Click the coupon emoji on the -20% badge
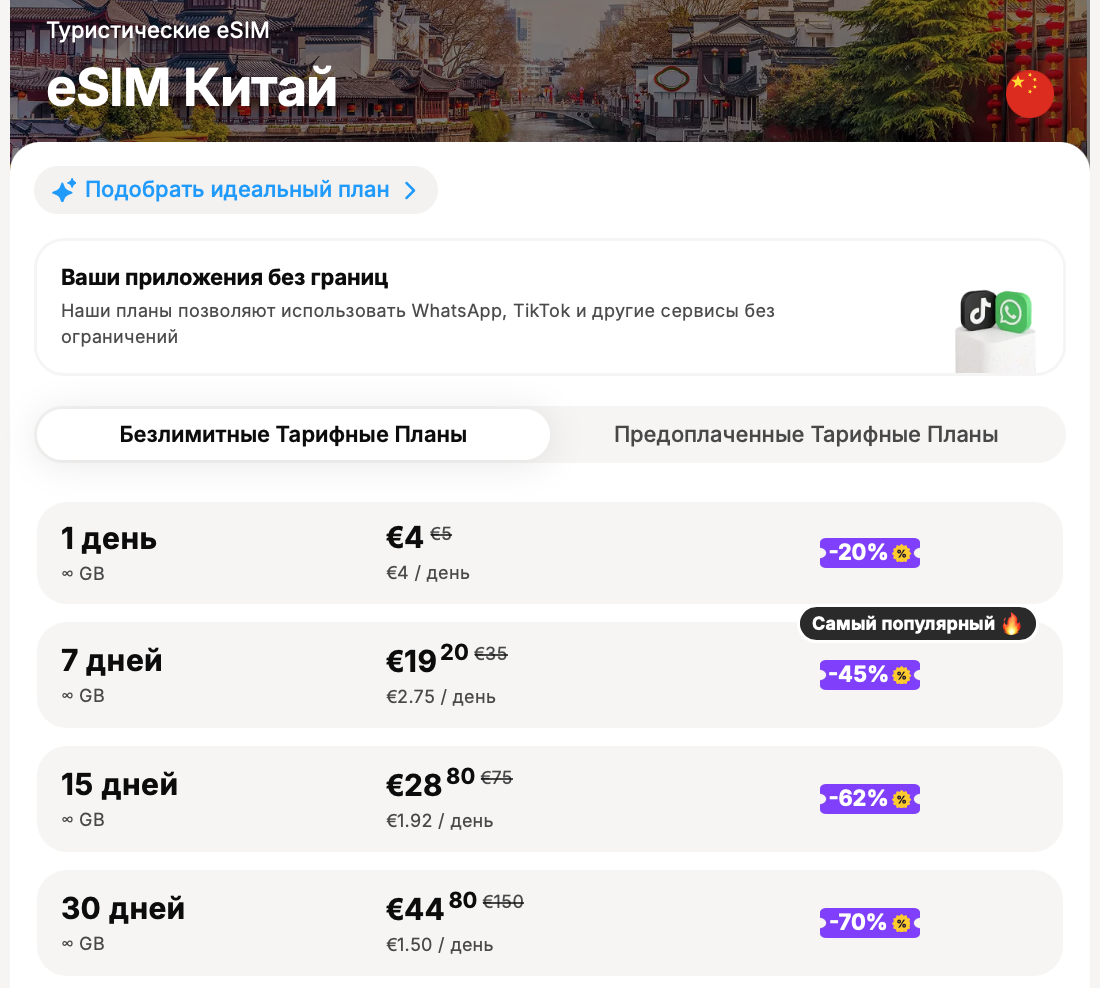Screen dimensions: 1100x988 901,552
